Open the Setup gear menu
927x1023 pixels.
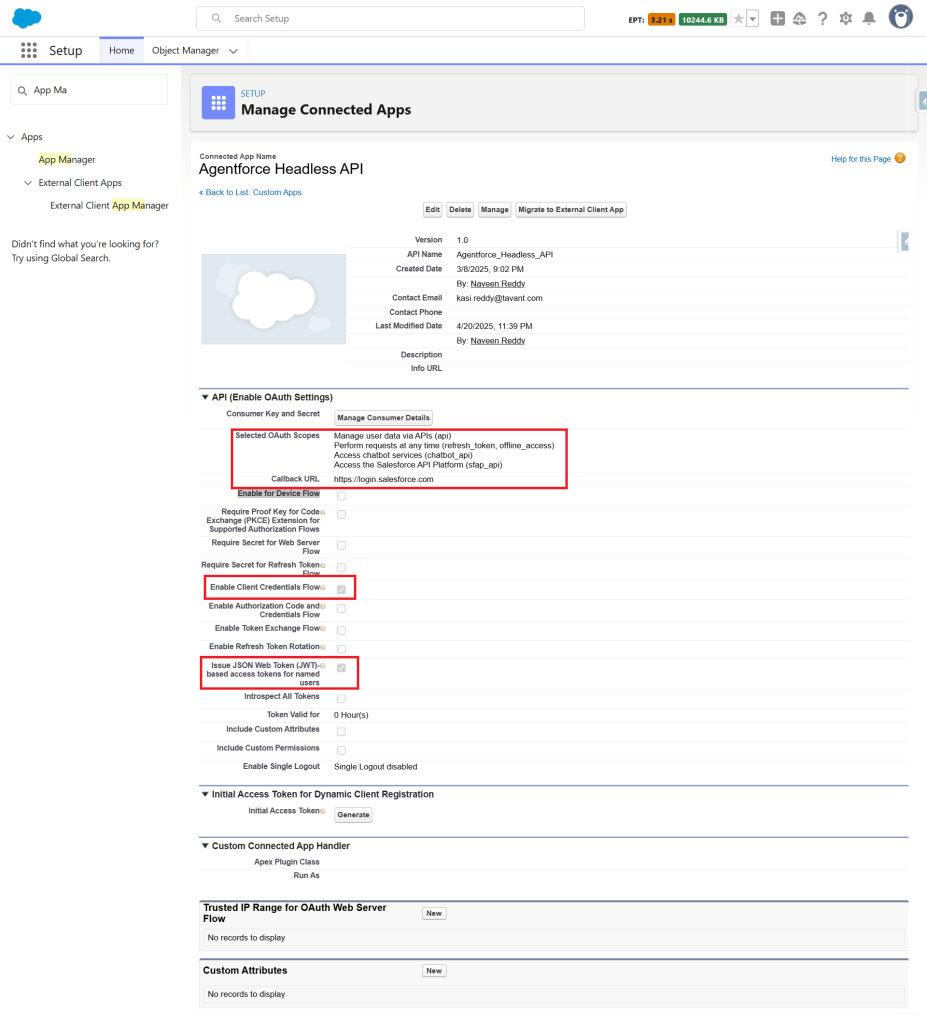[846, 19]
